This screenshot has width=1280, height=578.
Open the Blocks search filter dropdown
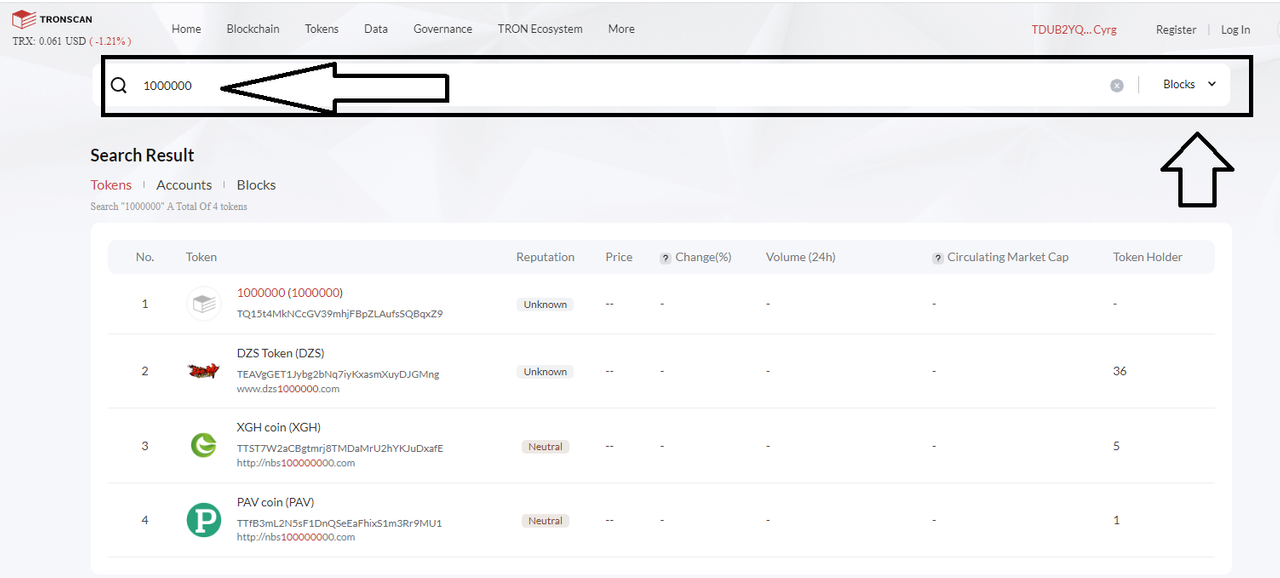click(x=1190, y=85)
